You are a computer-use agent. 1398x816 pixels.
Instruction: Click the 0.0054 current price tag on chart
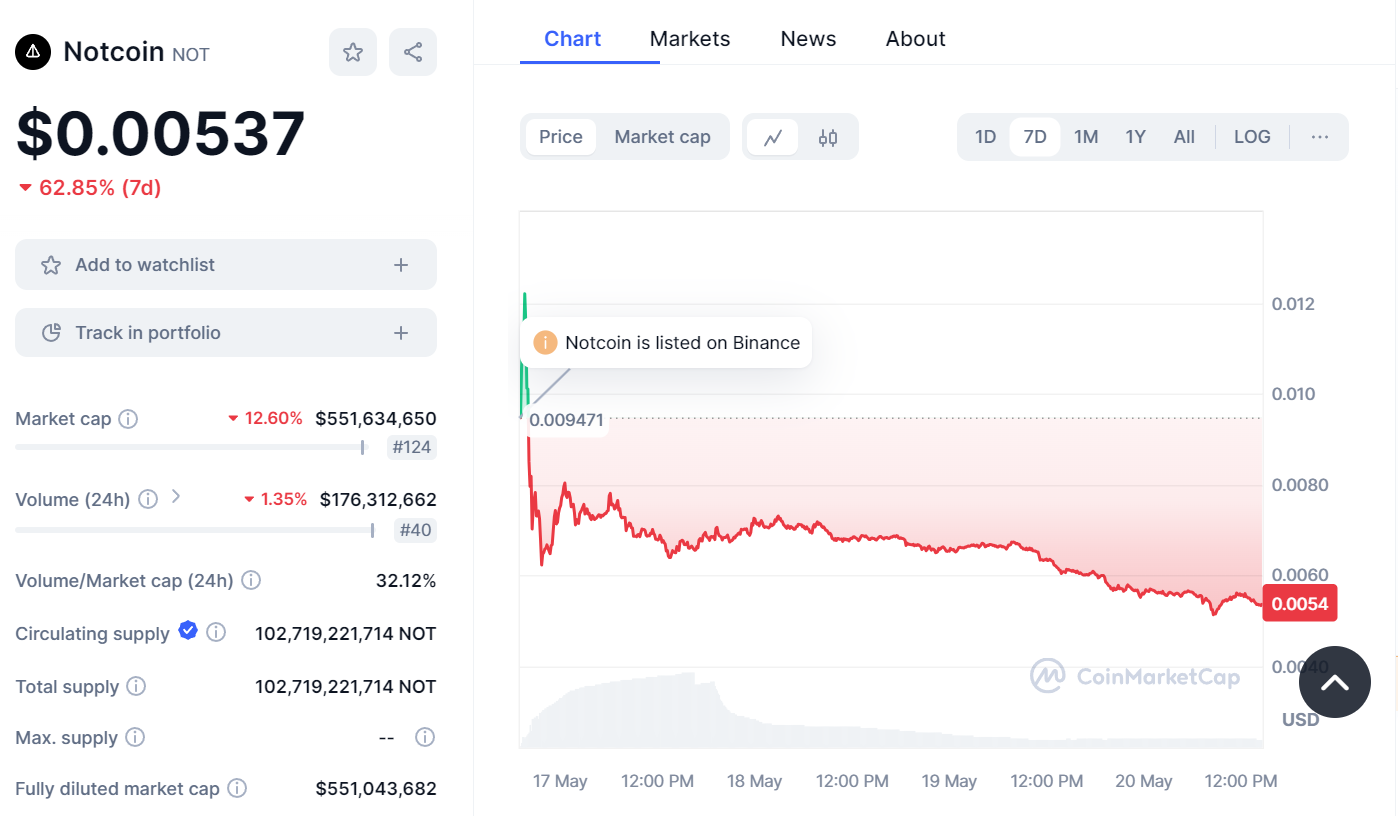point(1299,604)
